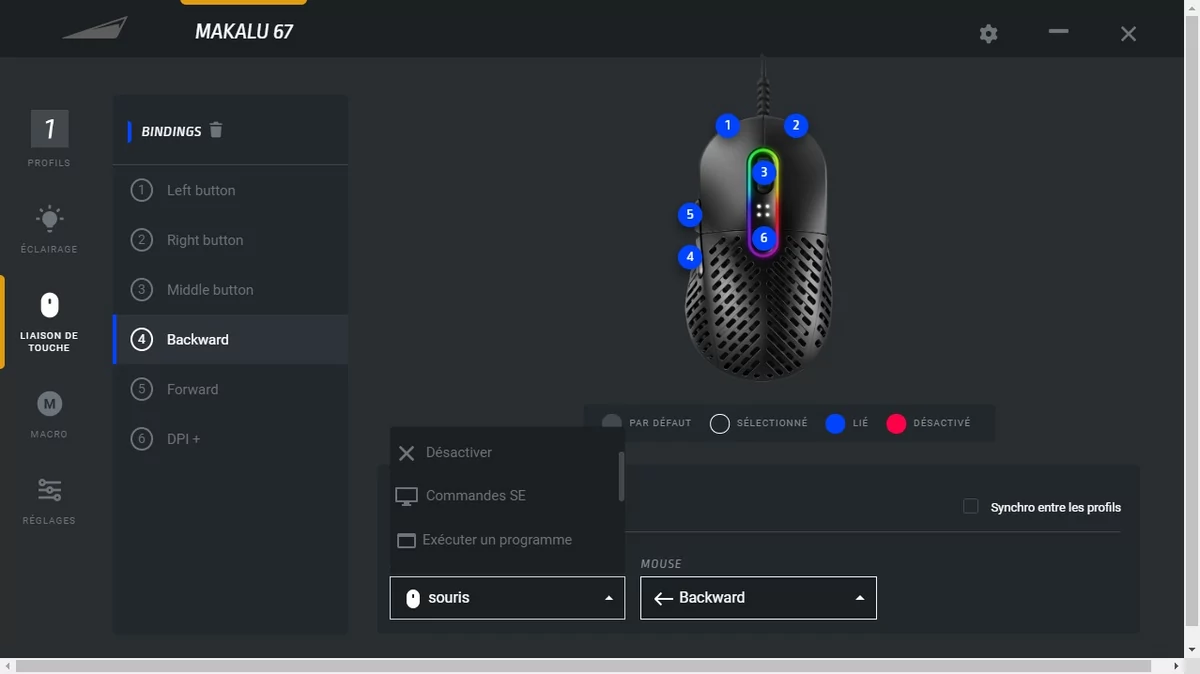Image resolution: width=1200 pixels, height=674 pixels.
Task: Open the Réglages settings section
Action: 49,501
